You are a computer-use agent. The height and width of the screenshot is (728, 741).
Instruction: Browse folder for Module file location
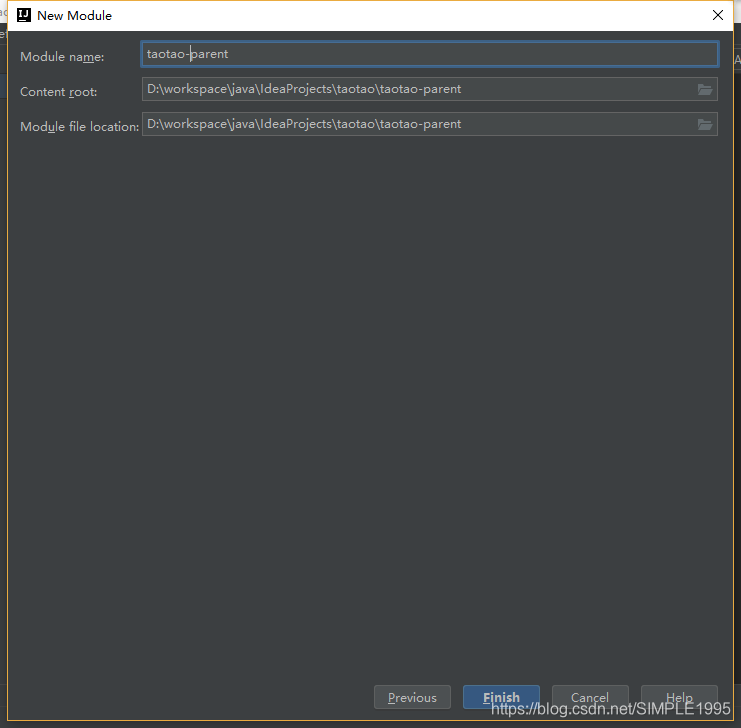coord(705,124)
